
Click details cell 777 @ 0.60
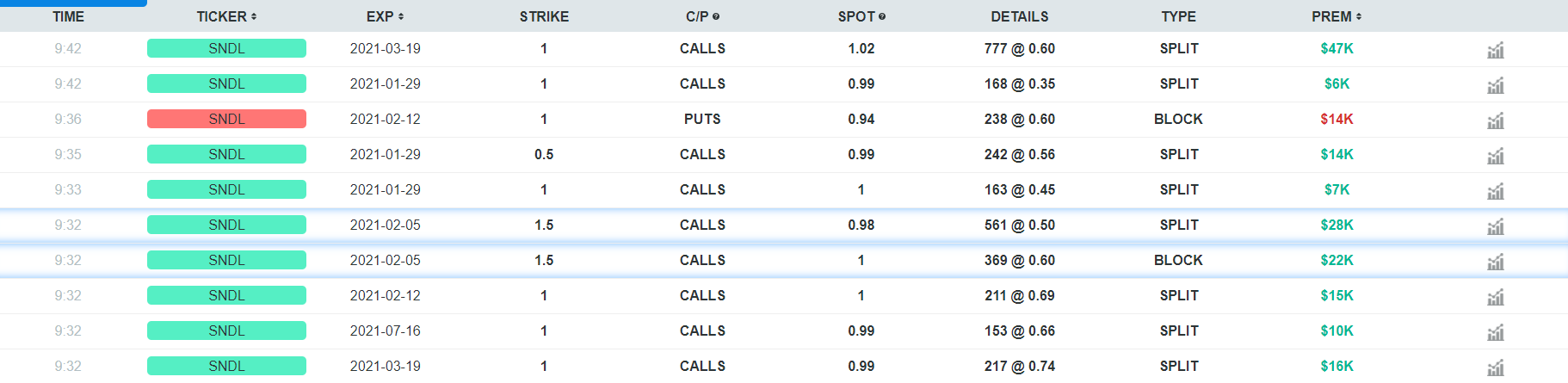[x=1020, y=48]
